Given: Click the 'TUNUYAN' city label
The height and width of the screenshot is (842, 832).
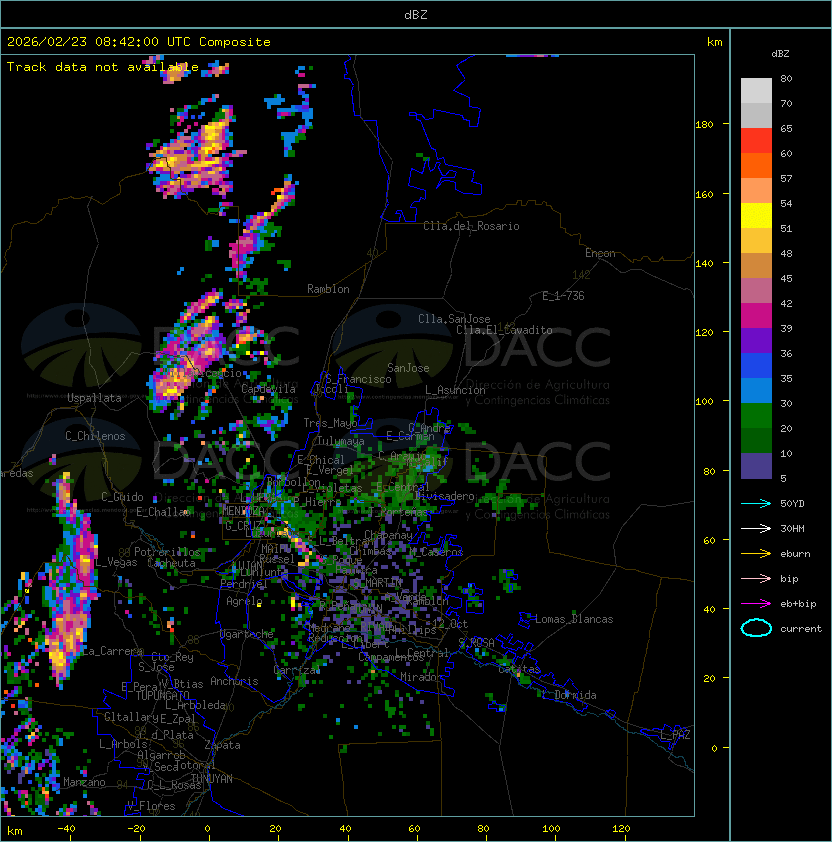Looking at the screenshot, I should (212, 779).
